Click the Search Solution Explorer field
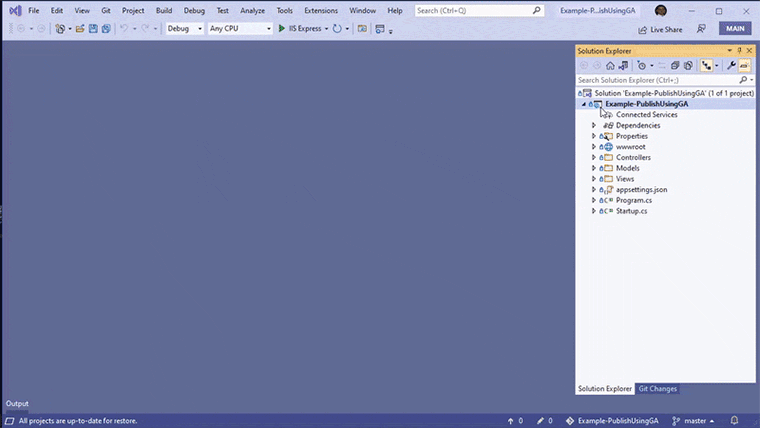This screenshot has width=760, height=428. pos(656,80)
